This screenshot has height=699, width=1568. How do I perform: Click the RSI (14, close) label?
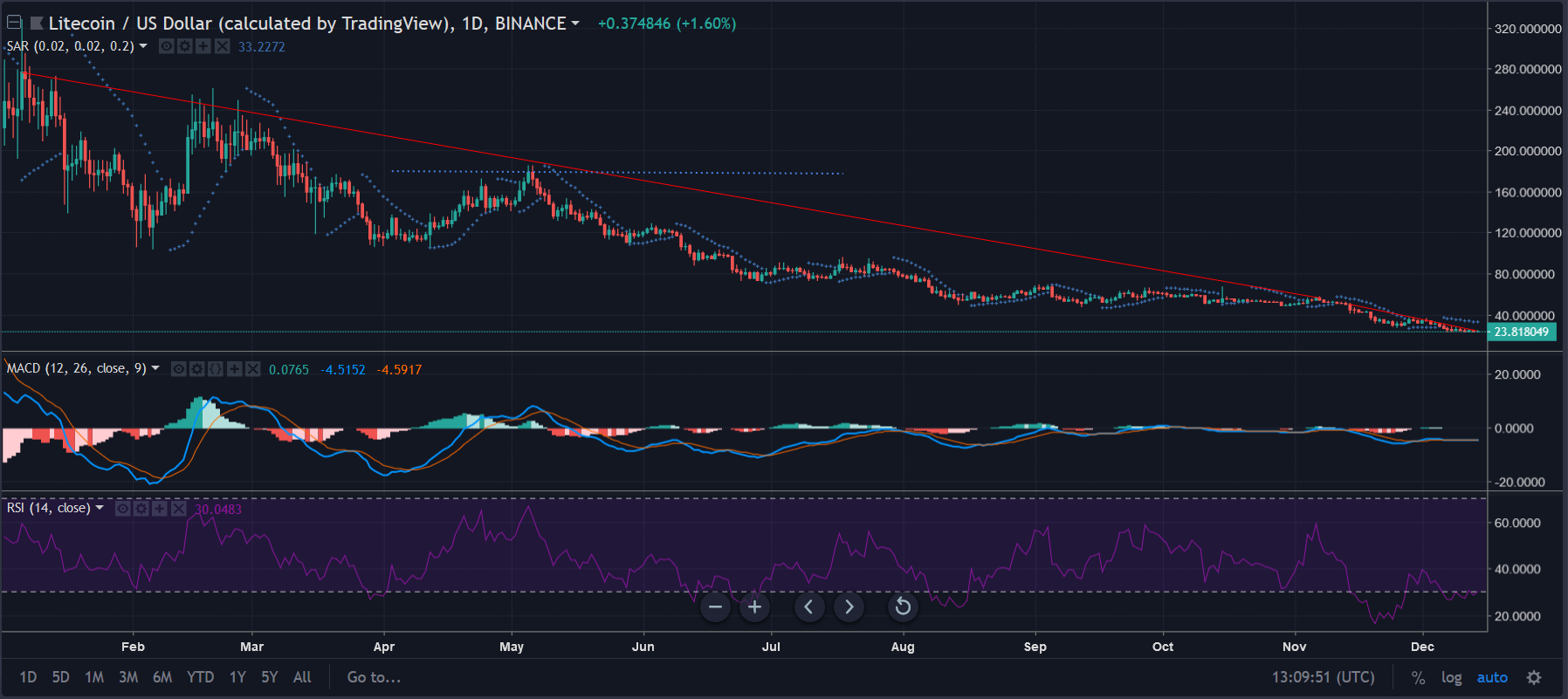tap(49, 508)
